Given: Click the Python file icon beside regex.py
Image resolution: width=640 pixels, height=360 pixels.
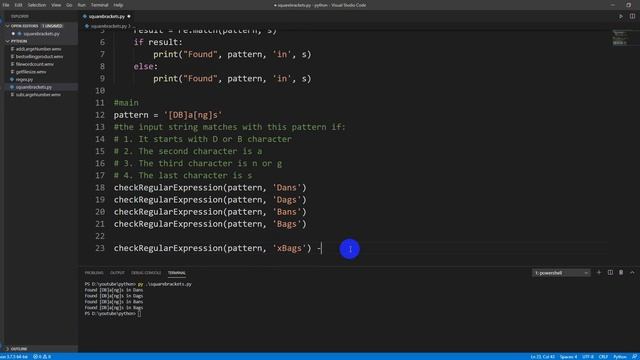Looking at the screenshot, I should [12, 80].
